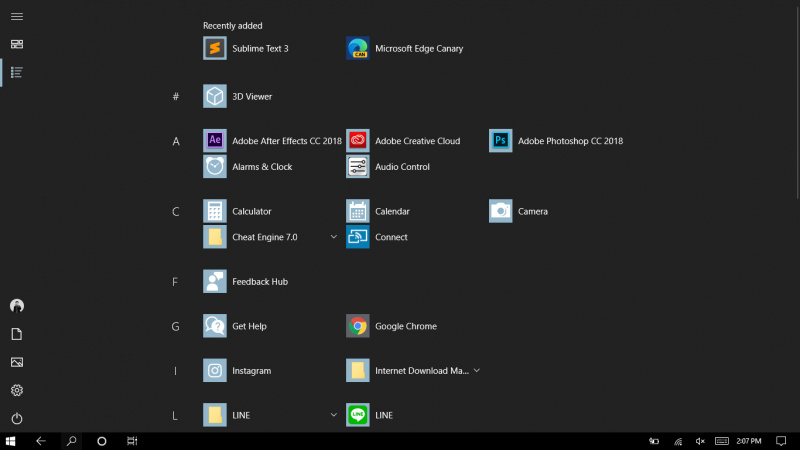Screen dimensions: 800x450
Task: Open Cheat Engine 7.0 folder icon
Action: (x=215, y=237)
